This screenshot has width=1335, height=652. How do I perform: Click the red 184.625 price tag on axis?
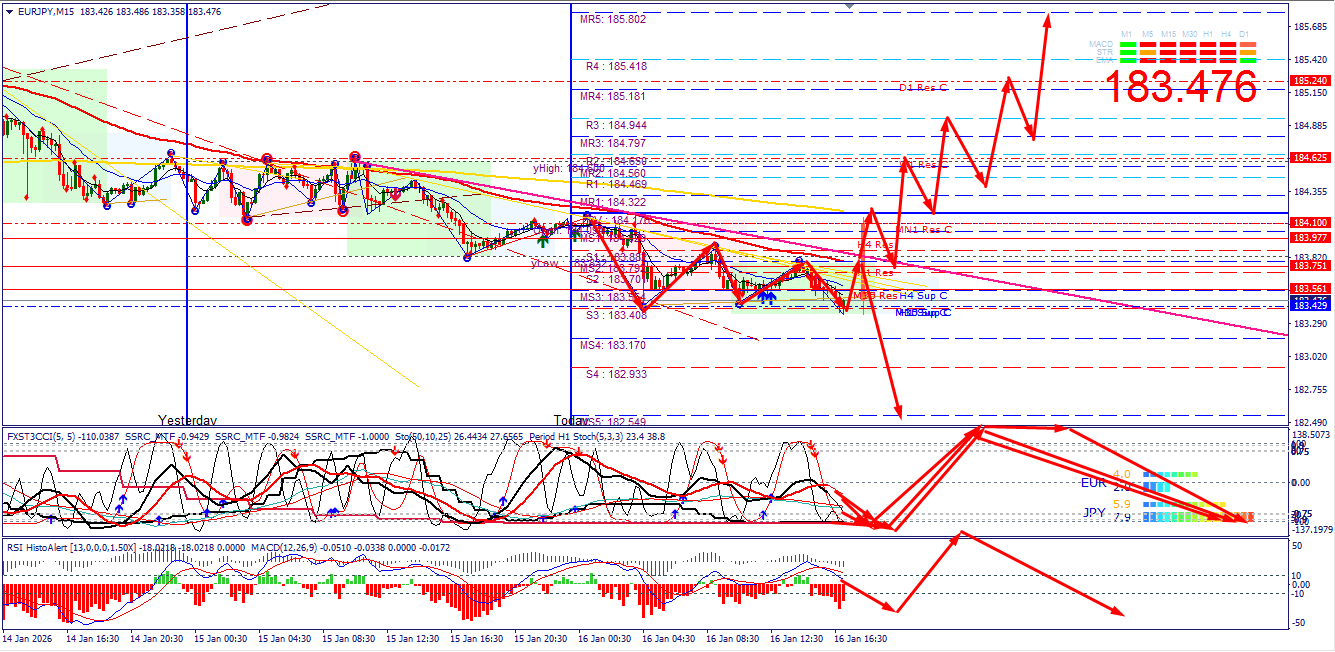1310,158
